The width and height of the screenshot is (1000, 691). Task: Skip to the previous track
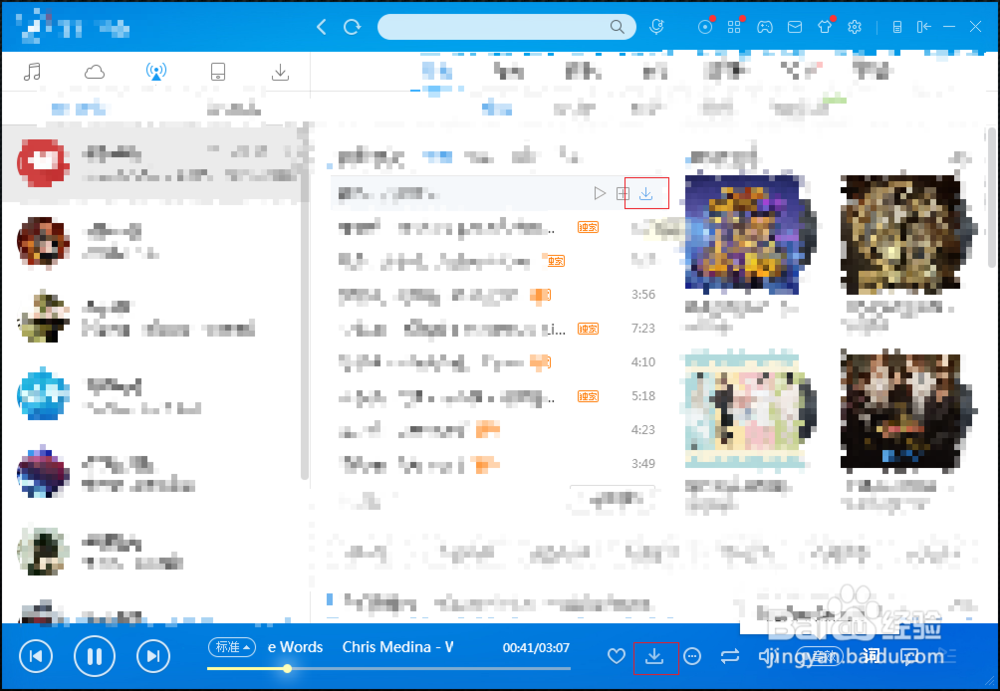coord(36,656)
